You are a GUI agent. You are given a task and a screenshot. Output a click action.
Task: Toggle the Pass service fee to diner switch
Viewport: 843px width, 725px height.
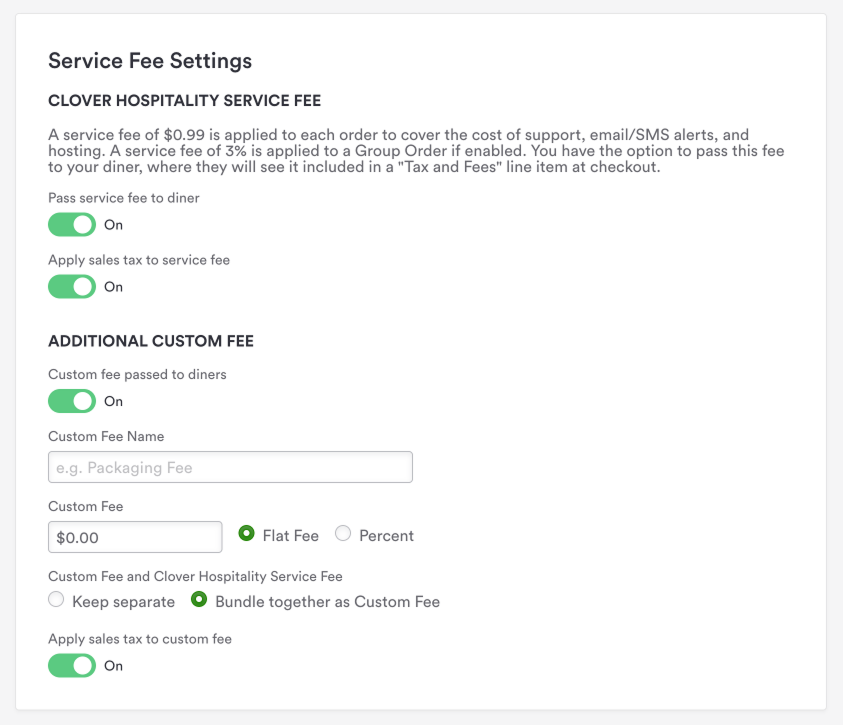72,225
